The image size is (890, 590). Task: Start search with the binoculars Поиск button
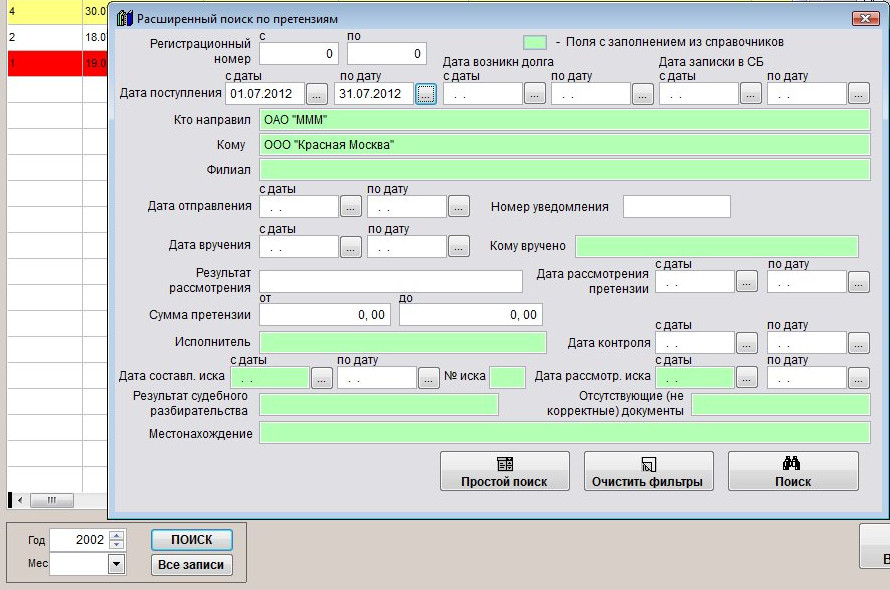(793, 471)
